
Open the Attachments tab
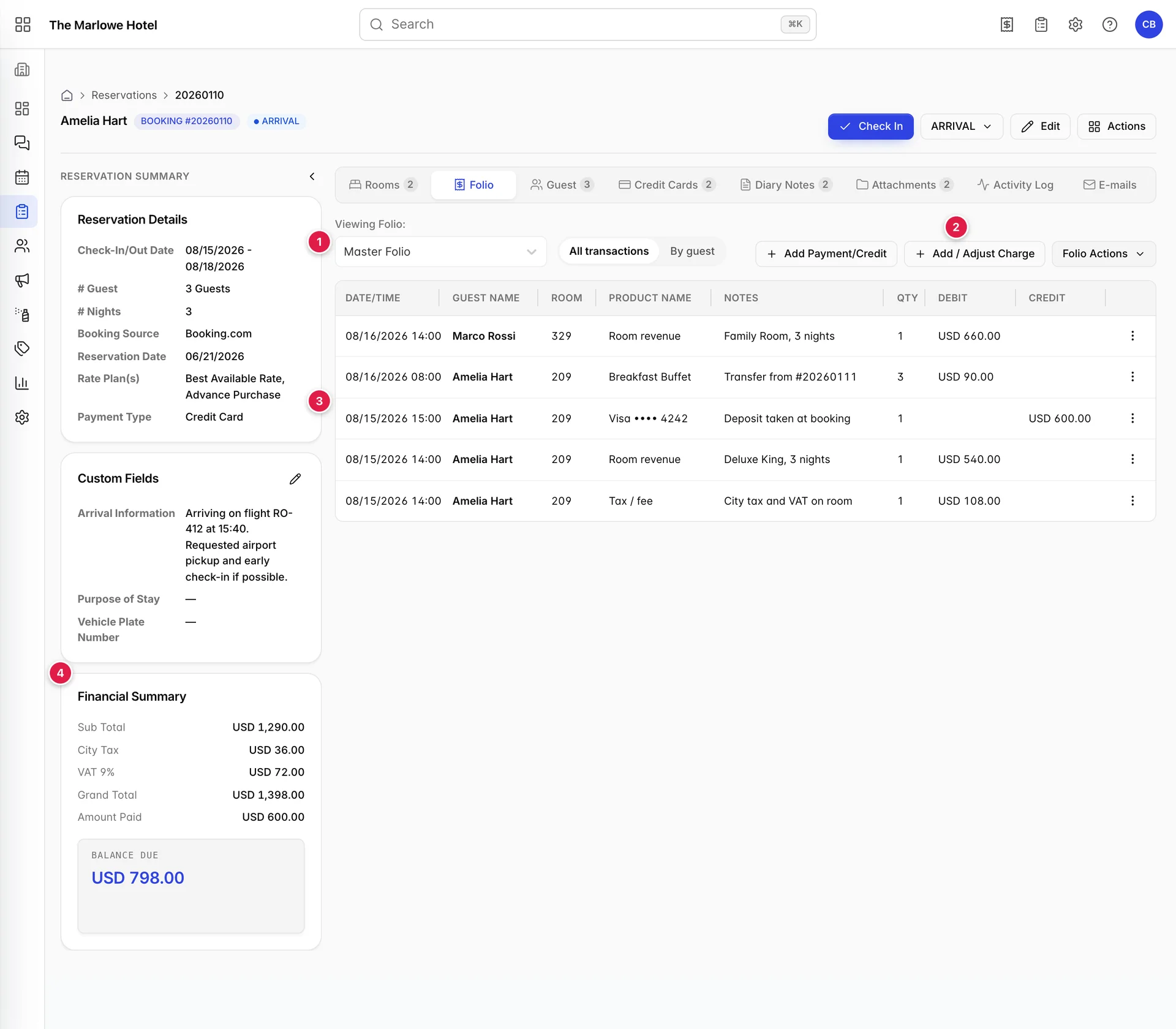click(x=904, y=185)
